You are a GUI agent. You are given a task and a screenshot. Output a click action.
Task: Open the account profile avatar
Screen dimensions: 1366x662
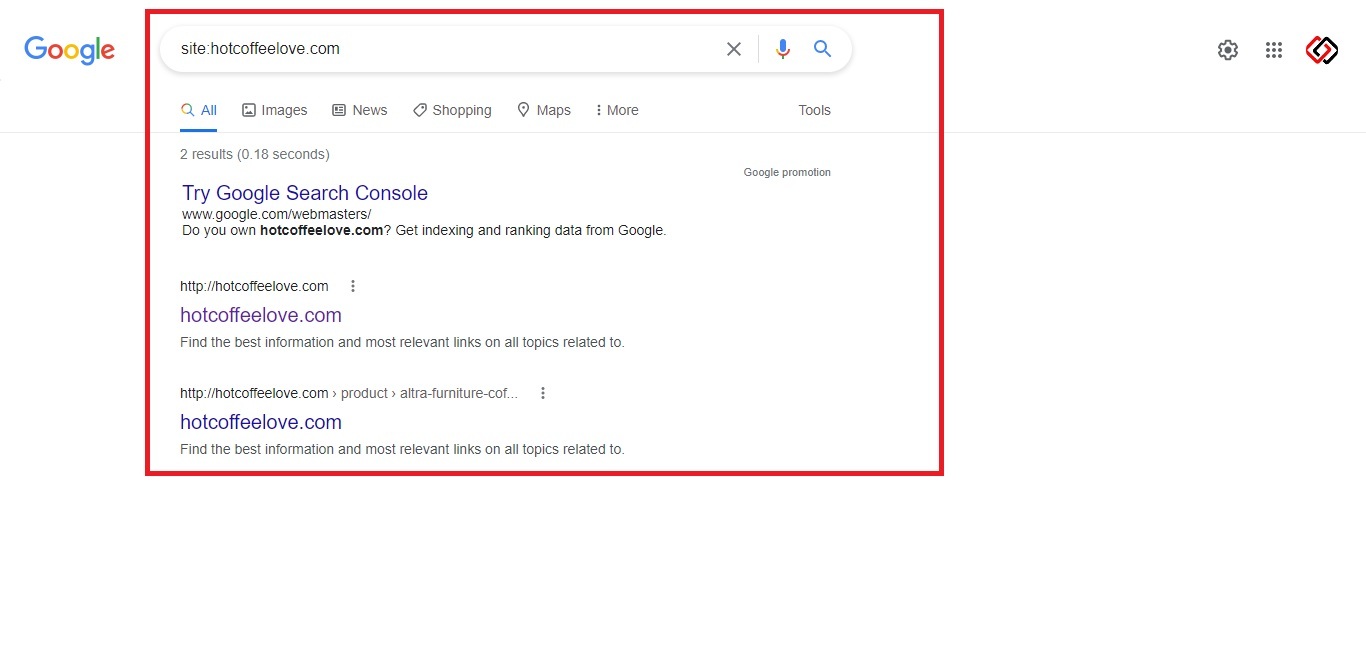tap(1322, 50)
